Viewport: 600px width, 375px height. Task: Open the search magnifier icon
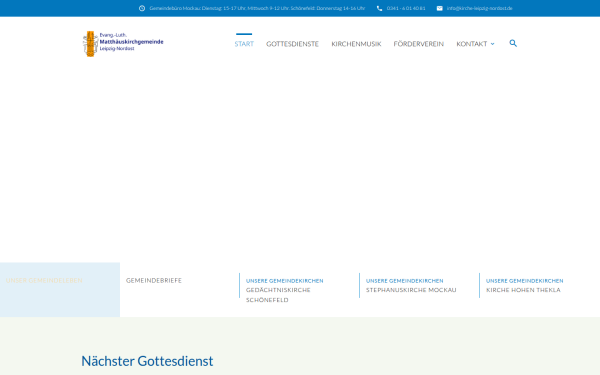[513, 43]
